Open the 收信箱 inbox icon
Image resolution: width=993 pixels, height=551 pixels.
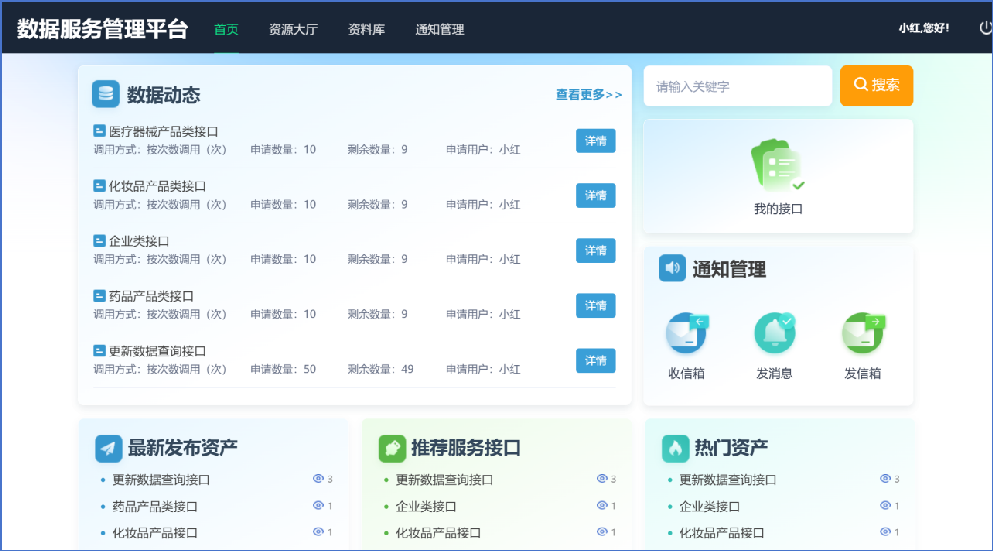(686, 333)
